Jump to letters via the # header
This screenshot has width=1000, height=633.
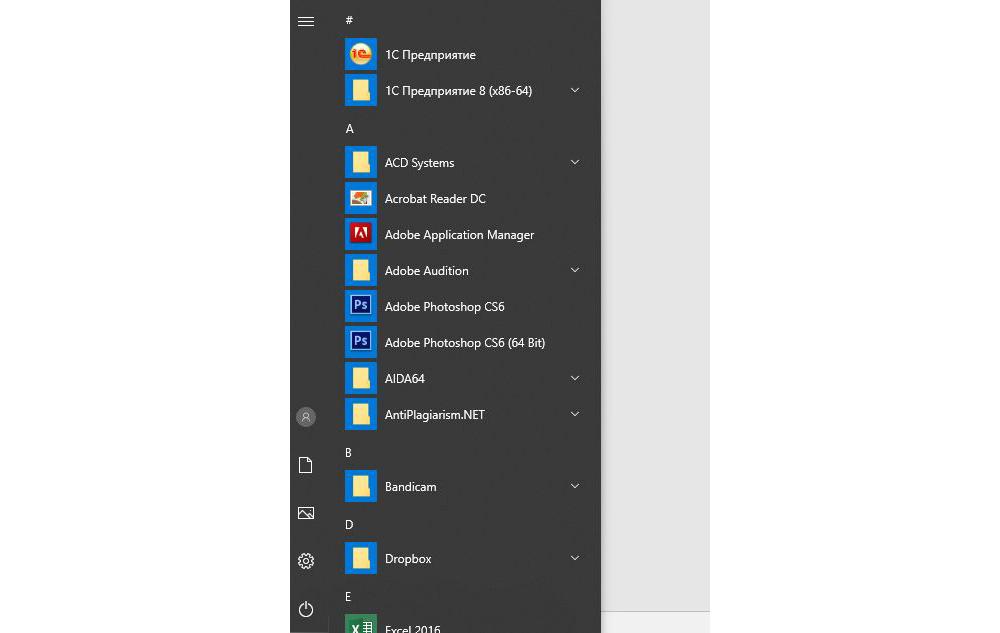(x=349, y=20)
